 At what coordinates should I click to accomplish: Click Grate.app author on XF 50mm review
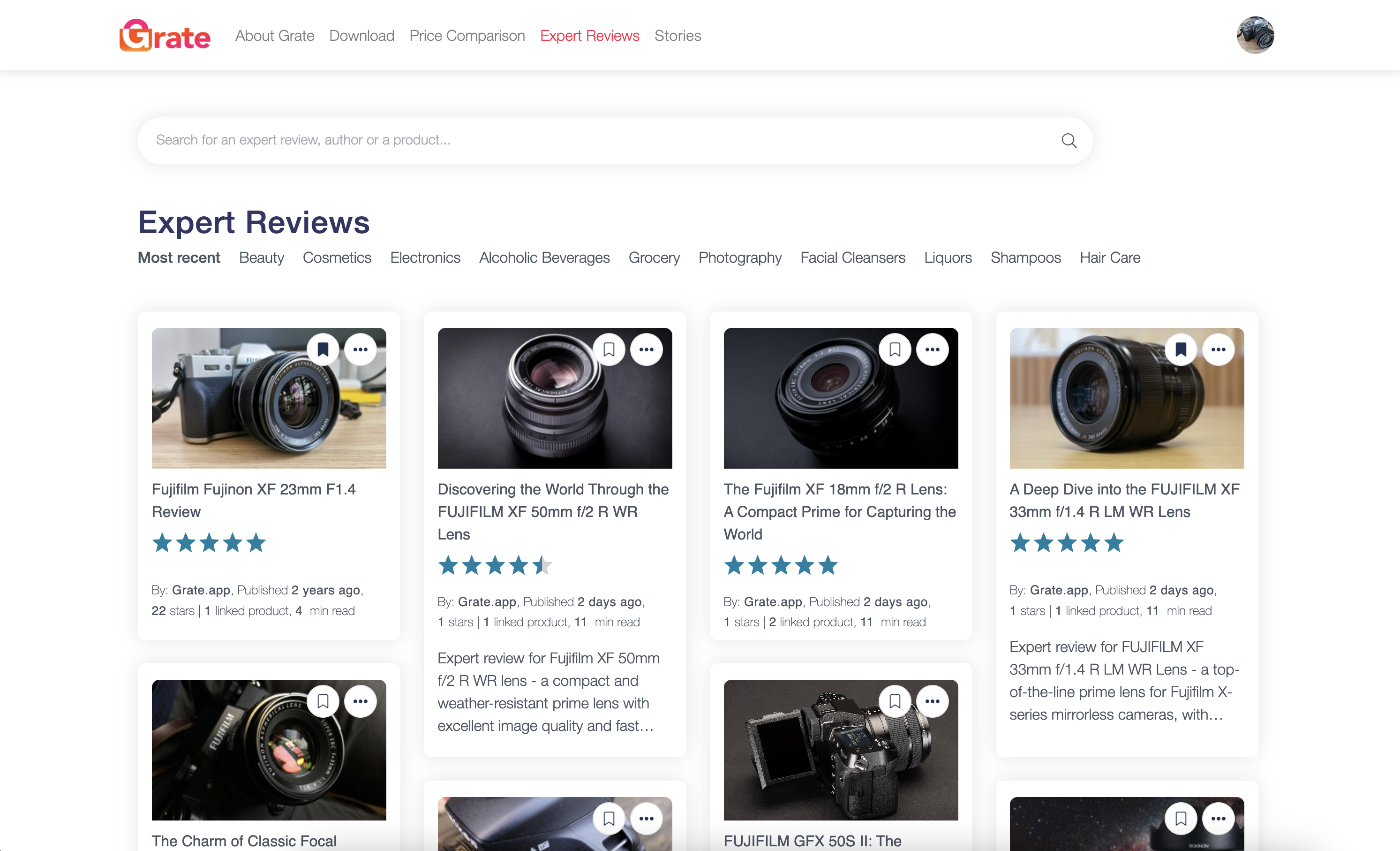(487, 601)
